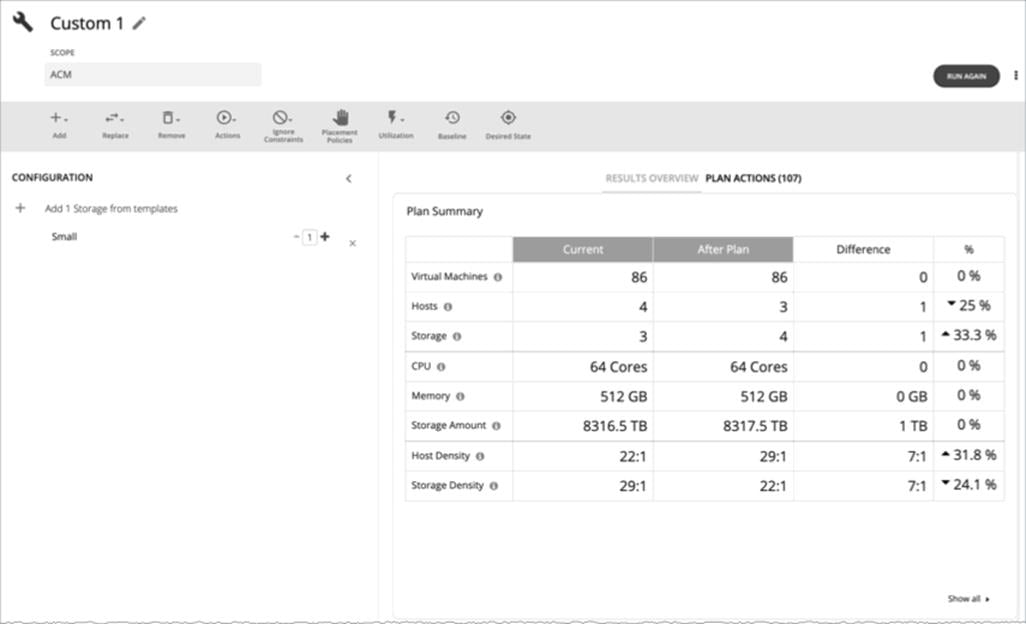Collapse the Configuration panel
The height and width of the screenshot is (624, 1026).
[x=348, y=178]
